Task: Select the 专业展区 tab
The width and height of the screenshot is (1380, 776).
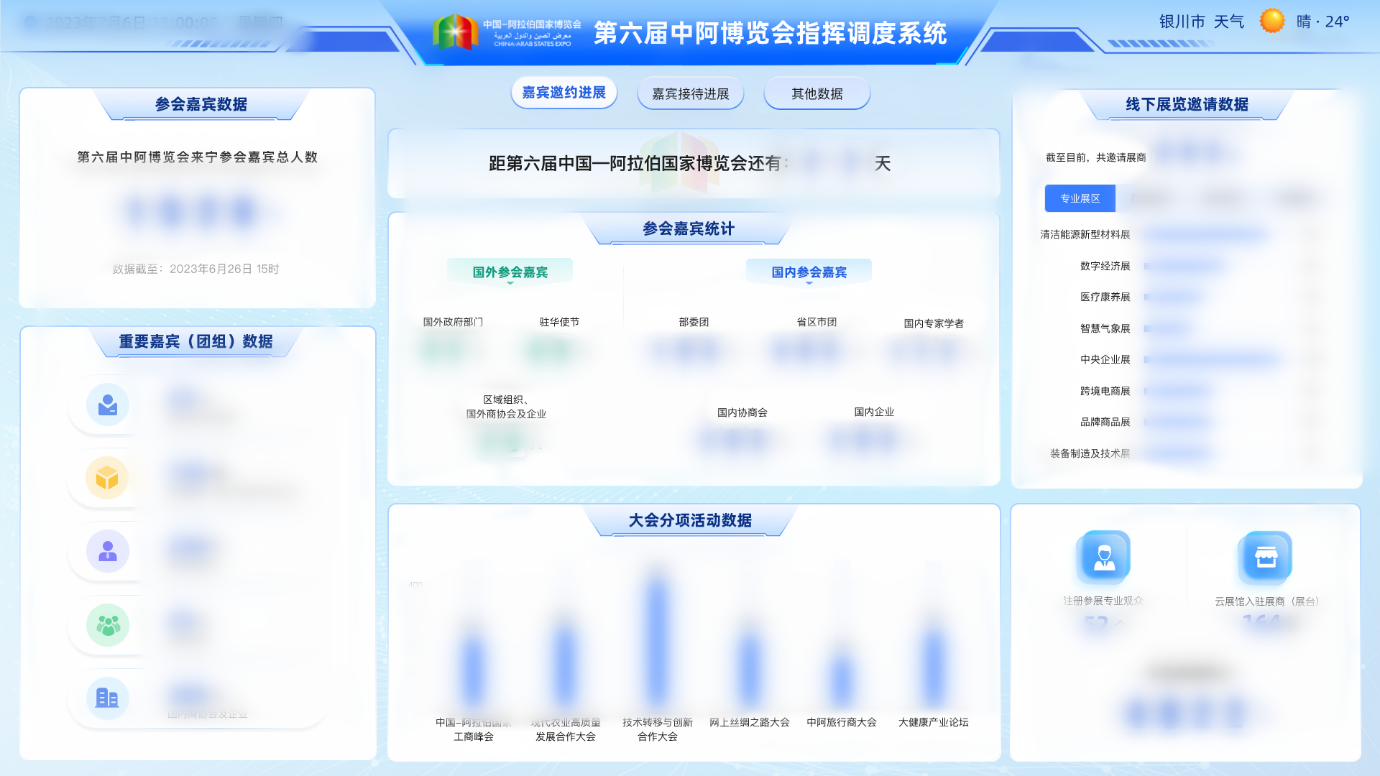Action: point(1080,199)
